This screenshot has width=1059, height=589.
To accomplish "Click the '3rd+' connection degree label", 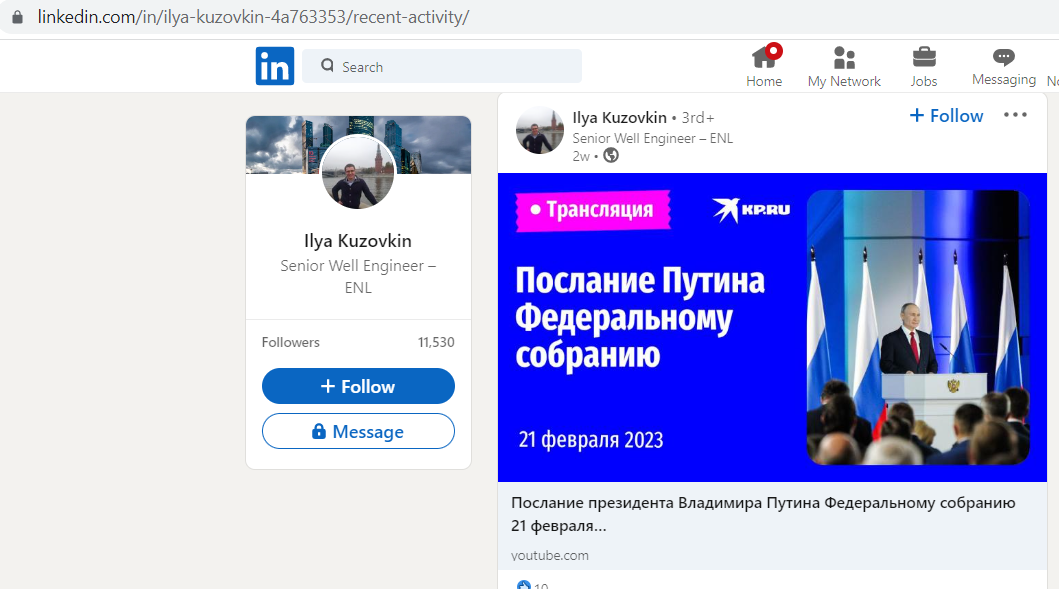I will [x=698, y=118].
